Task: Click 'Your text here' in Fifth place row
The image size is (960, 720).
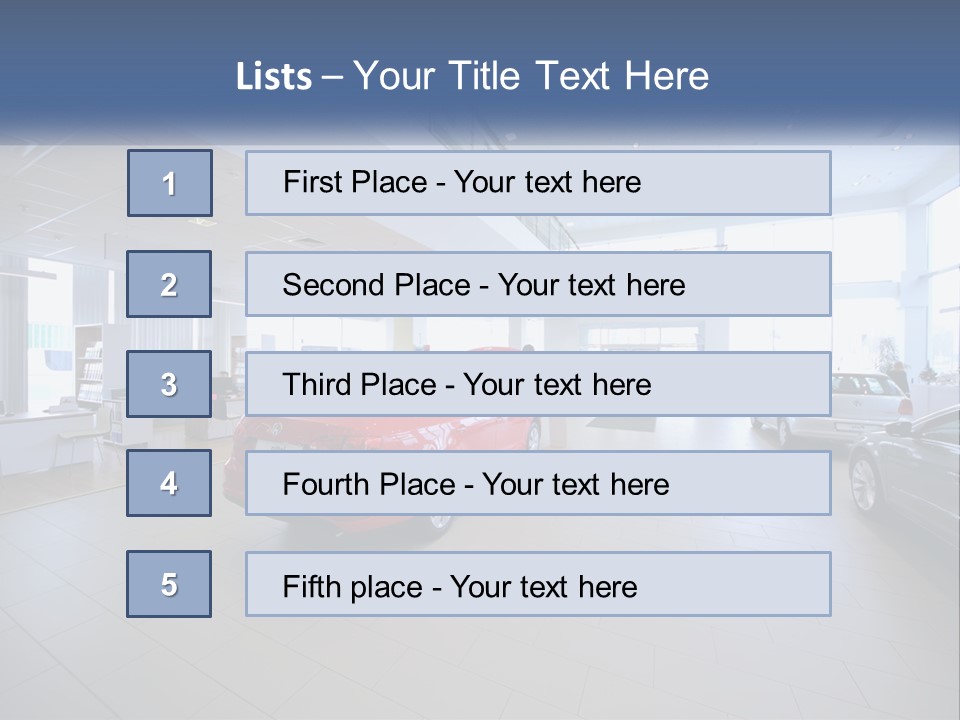Action: click(543, 586)
